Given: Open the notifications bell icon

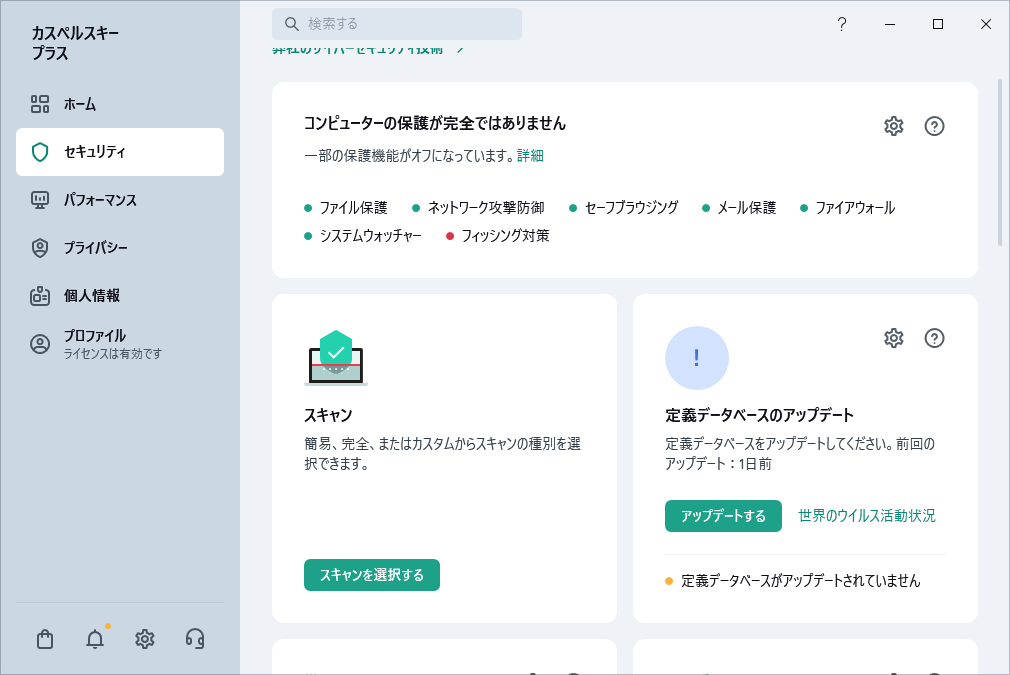Looking at the screenshot, I should 95,639.
